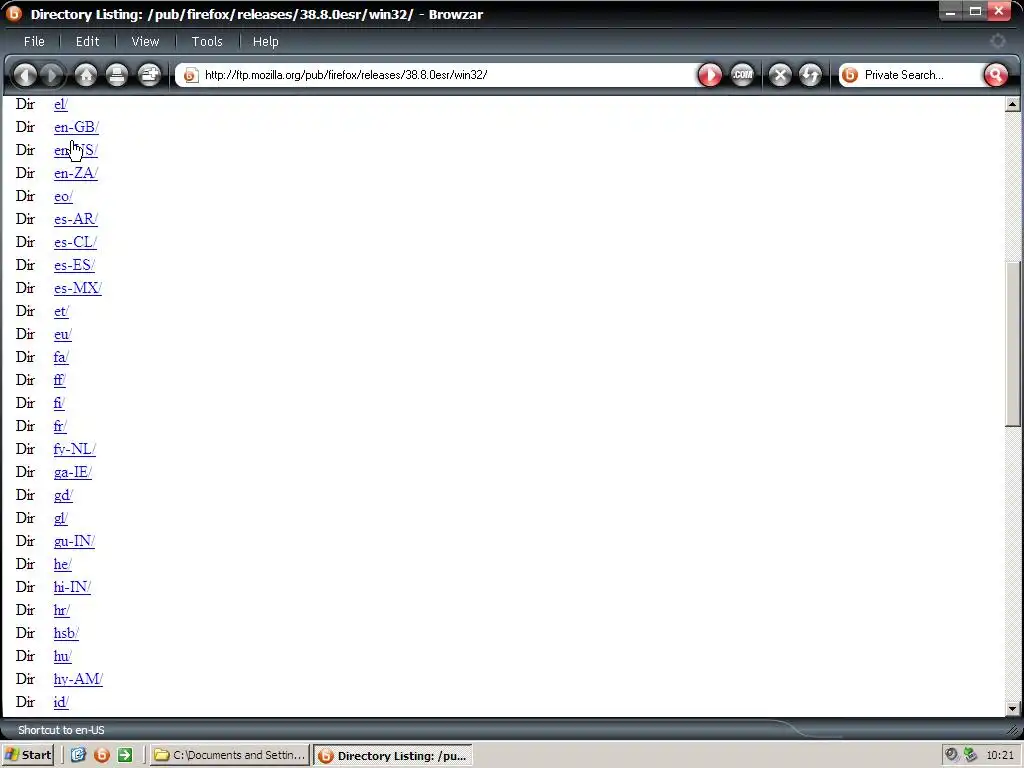1024x768 pixels.
Task: Print the page with the printer icon
Action: pyautogui.click(x=117, y=75)
